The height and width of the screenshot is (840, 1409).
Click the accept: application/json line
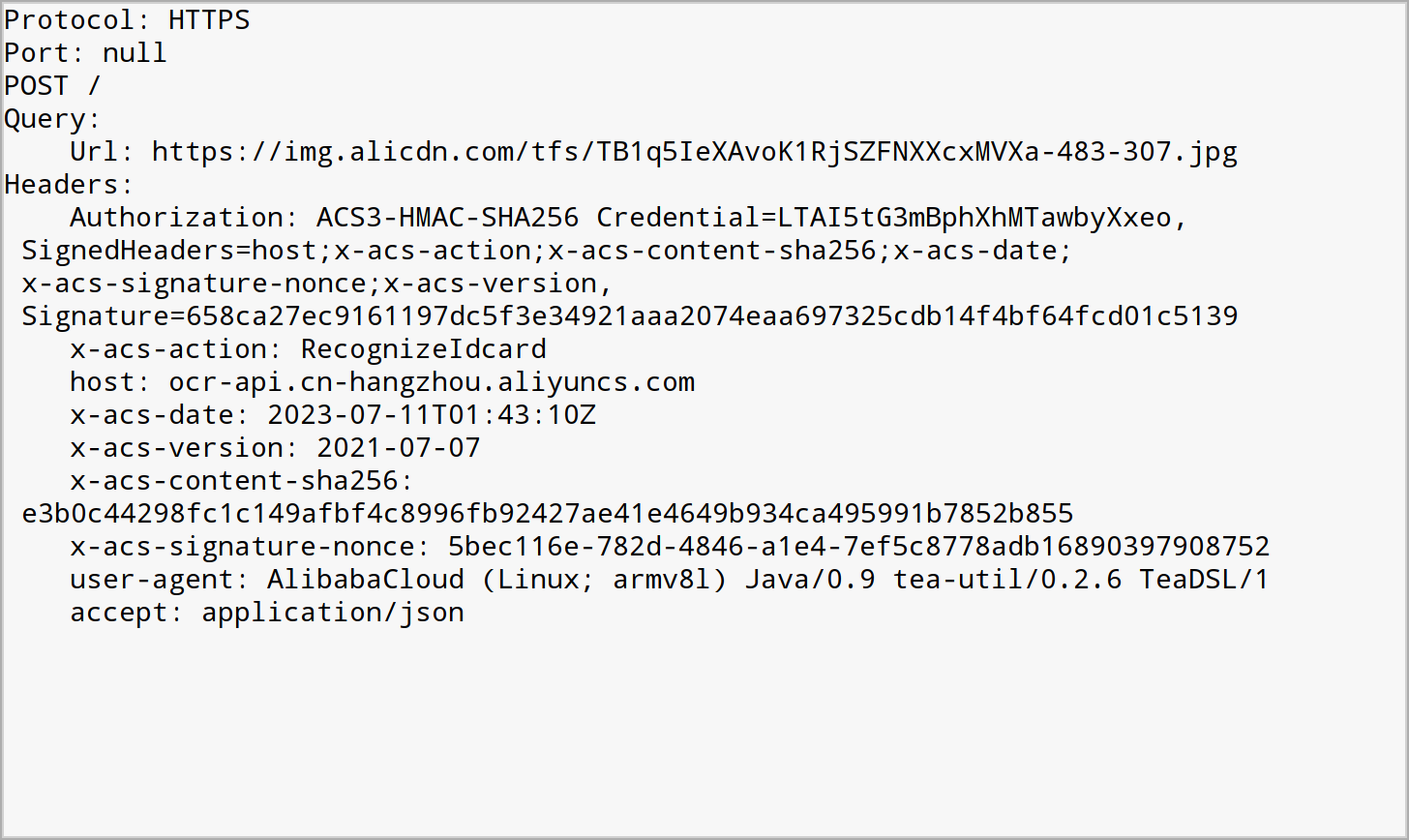[x=267, y=613]
